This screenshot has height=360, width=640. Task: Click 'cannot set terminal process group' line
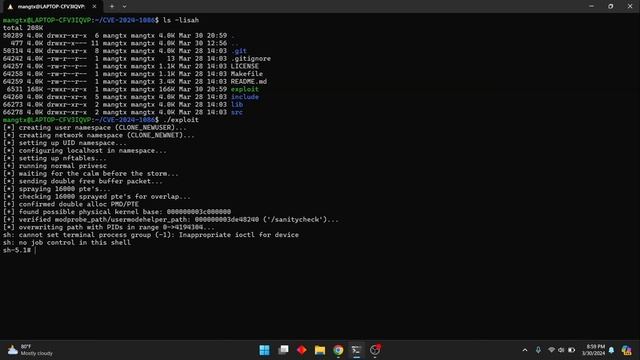(151, 235)
